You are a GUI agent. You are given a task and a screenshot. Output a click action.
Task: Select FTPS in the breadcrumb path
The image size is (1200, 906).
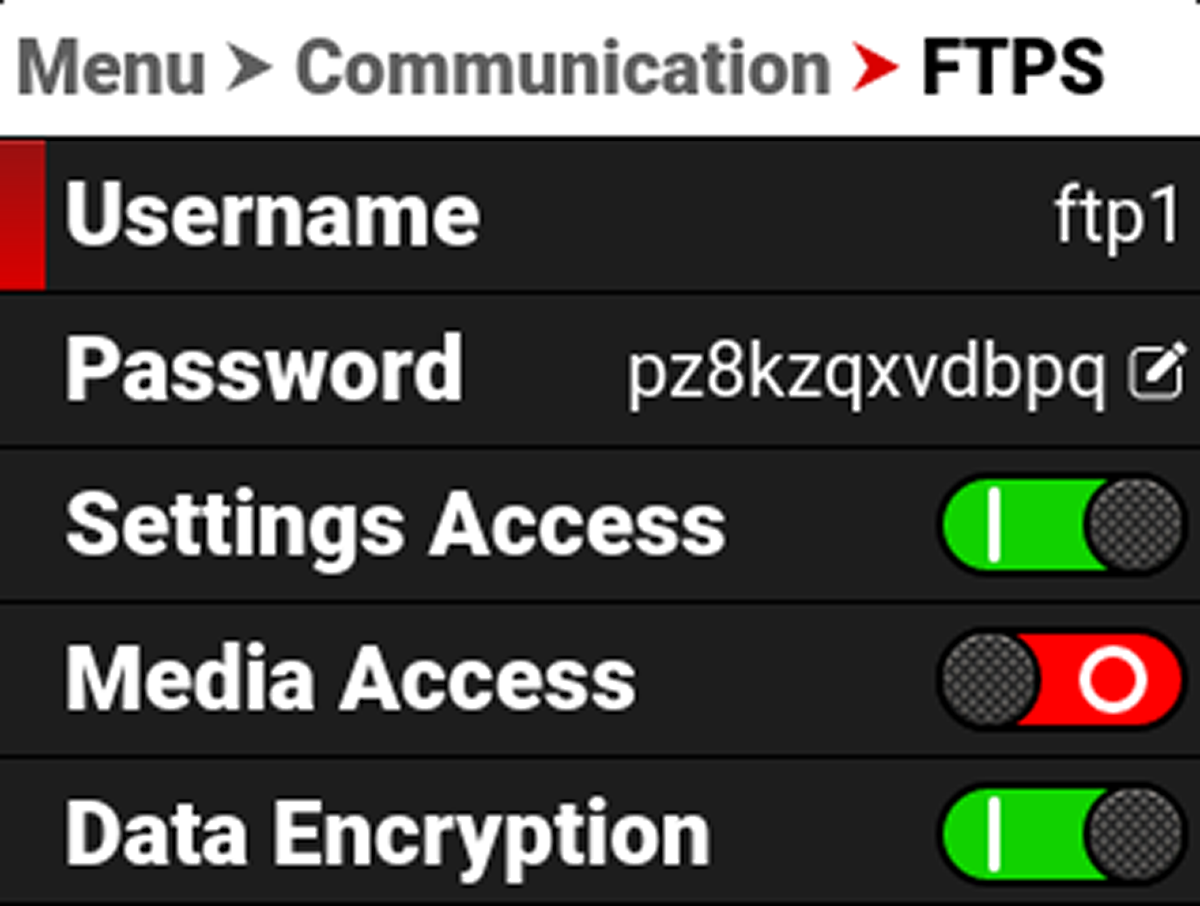coord(1012,69)
